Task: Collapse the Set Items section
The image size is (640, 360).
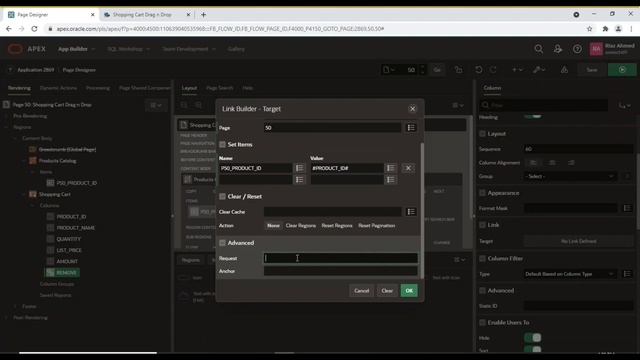Action: [x=222, y=144]
